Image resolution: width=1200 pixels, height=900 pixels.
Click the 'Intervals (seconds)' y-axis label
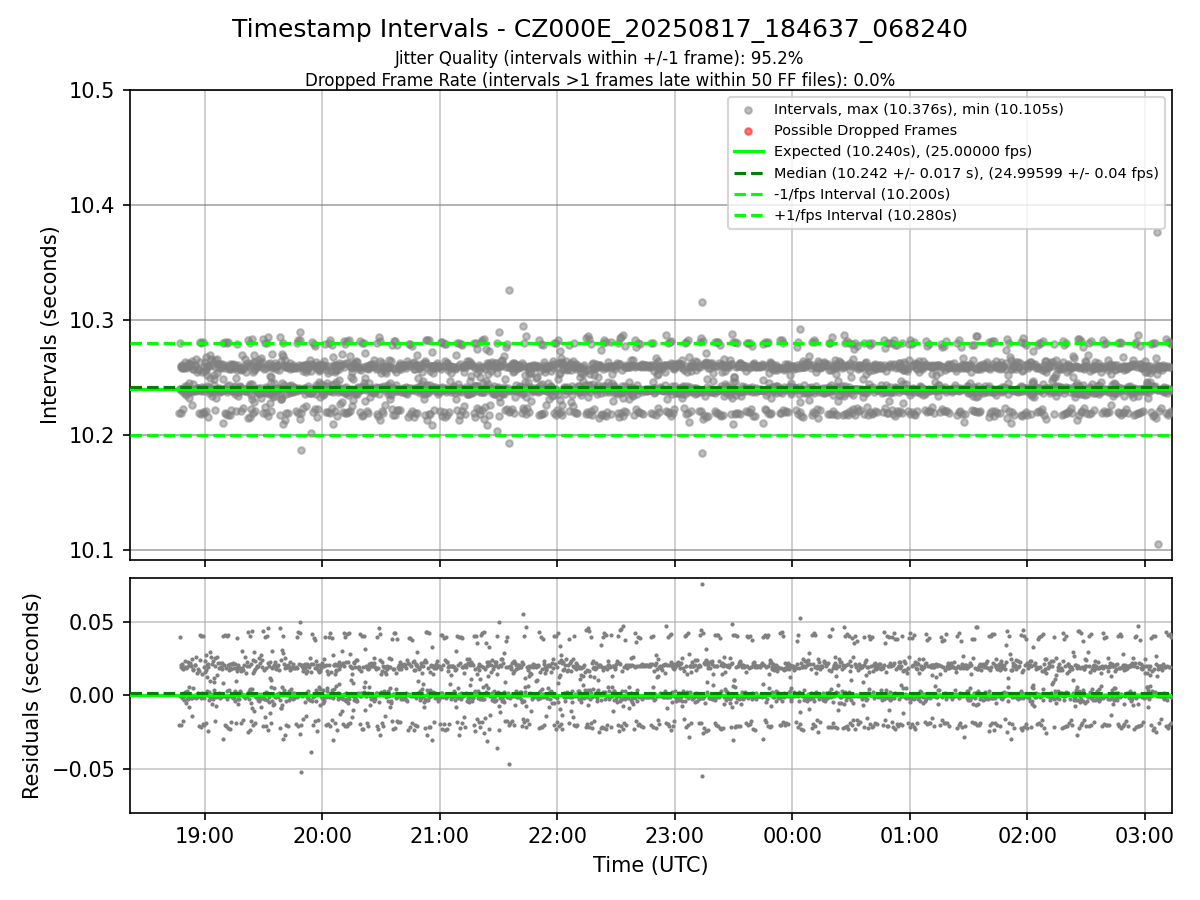[50, 325]
